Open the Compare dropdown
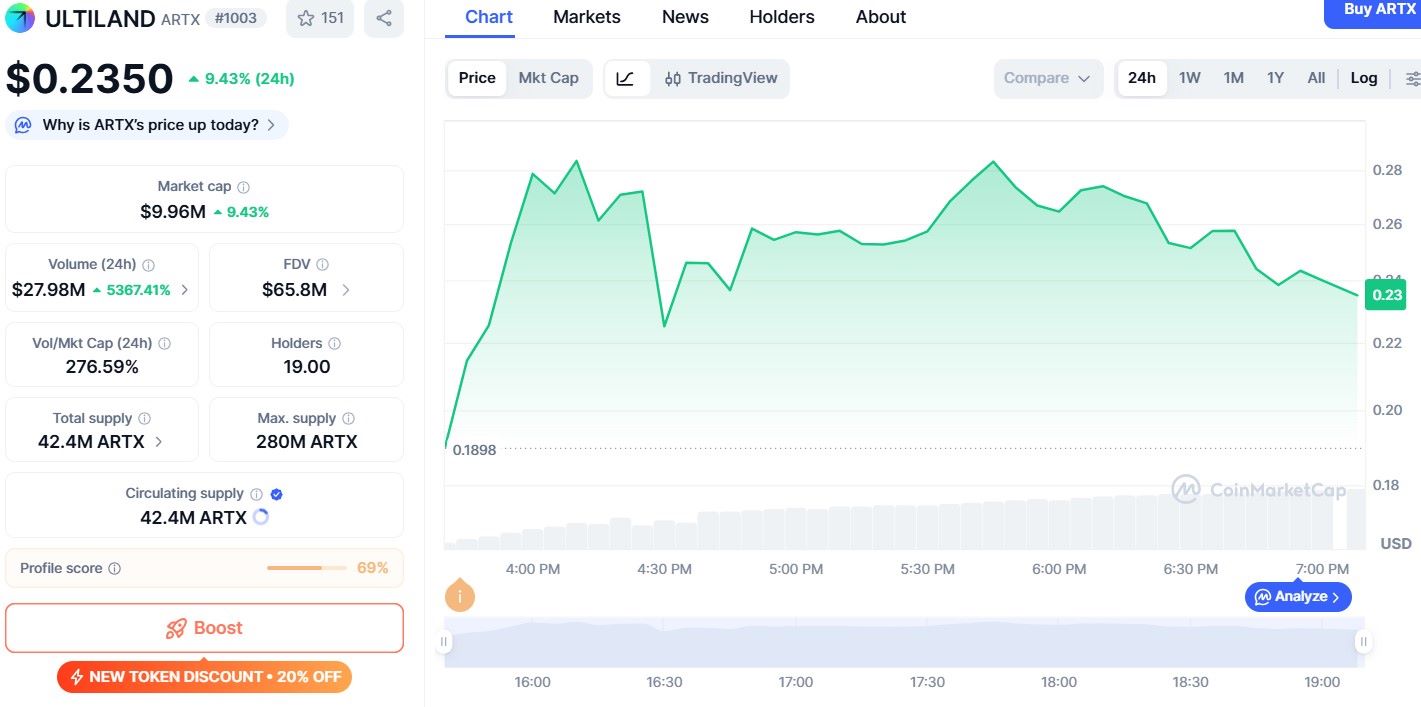The height and width of the screenshot is (707, 1421). coord(1047,79)
